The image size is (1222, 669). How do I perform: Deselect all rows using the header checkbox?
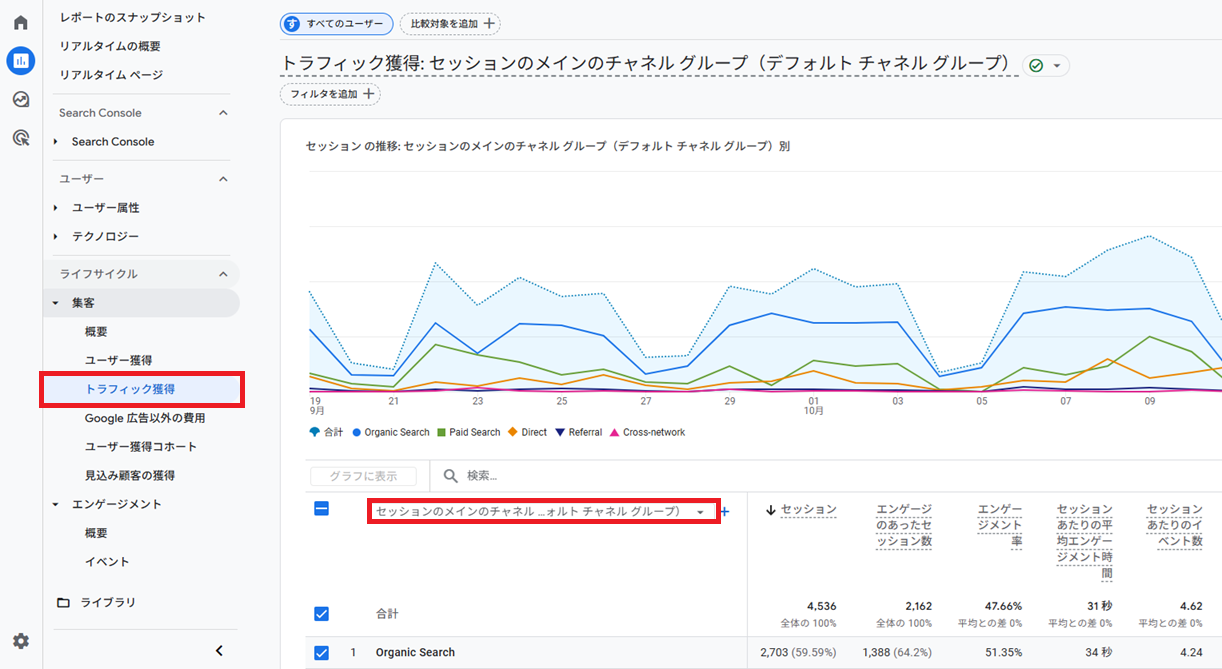coord(321,509)
